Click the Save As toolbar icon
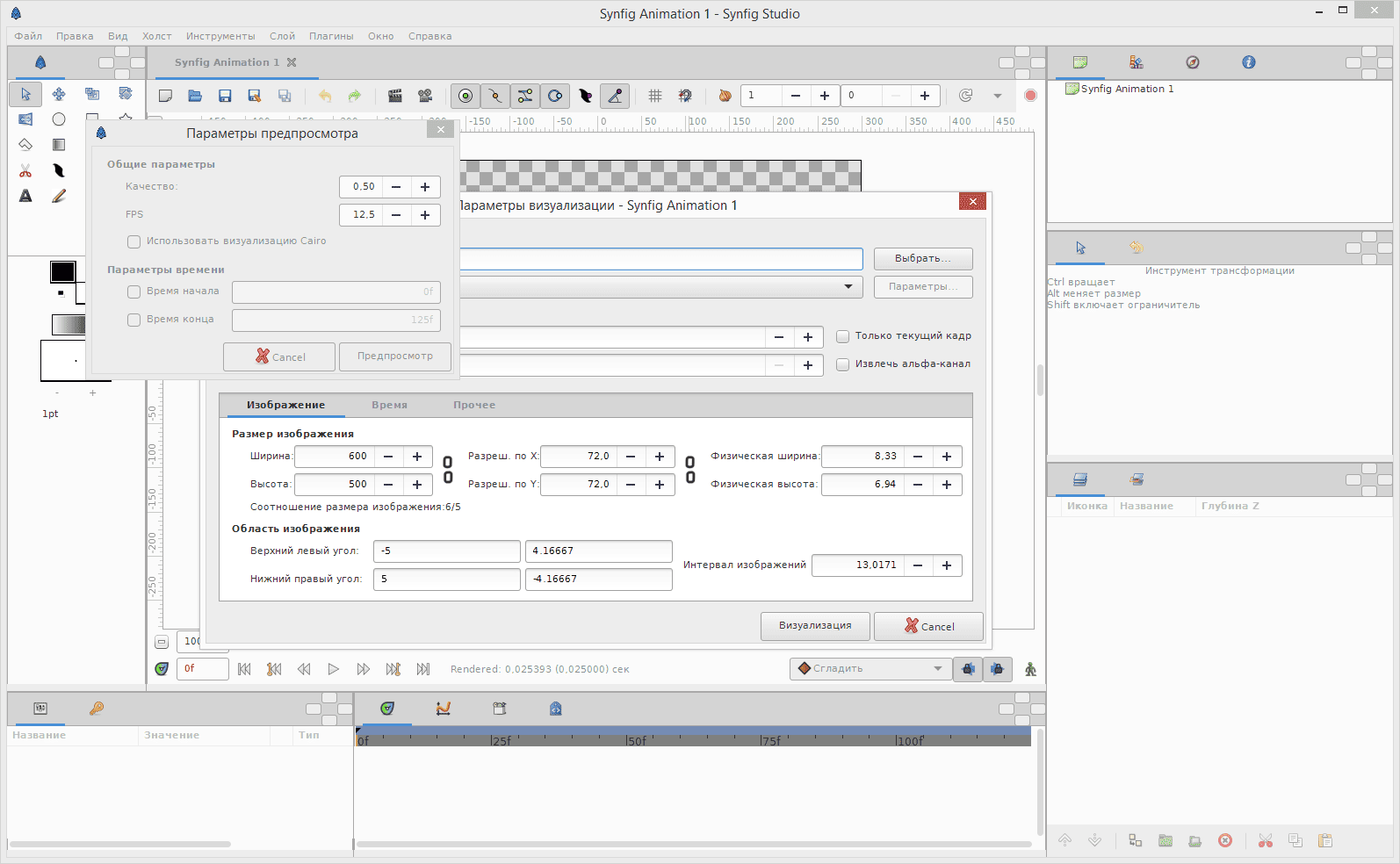1400x864 pixels. (255, 96)
